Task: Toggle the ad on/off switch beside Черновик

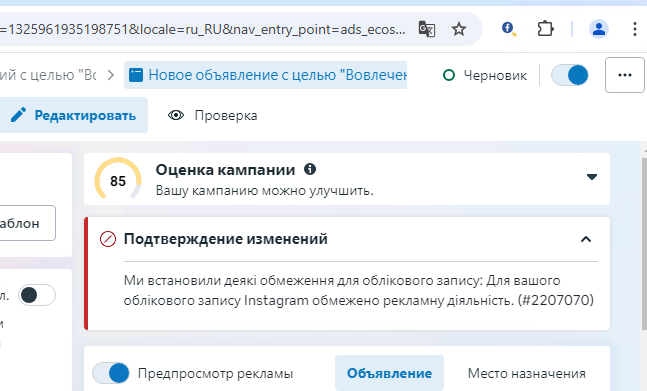Action: pyautogui.click(x=570, y=75)
